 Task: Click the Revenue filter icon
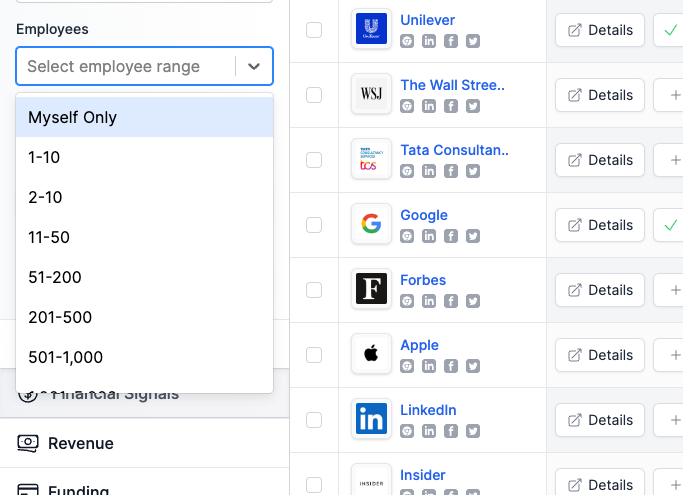click(28, 443)
